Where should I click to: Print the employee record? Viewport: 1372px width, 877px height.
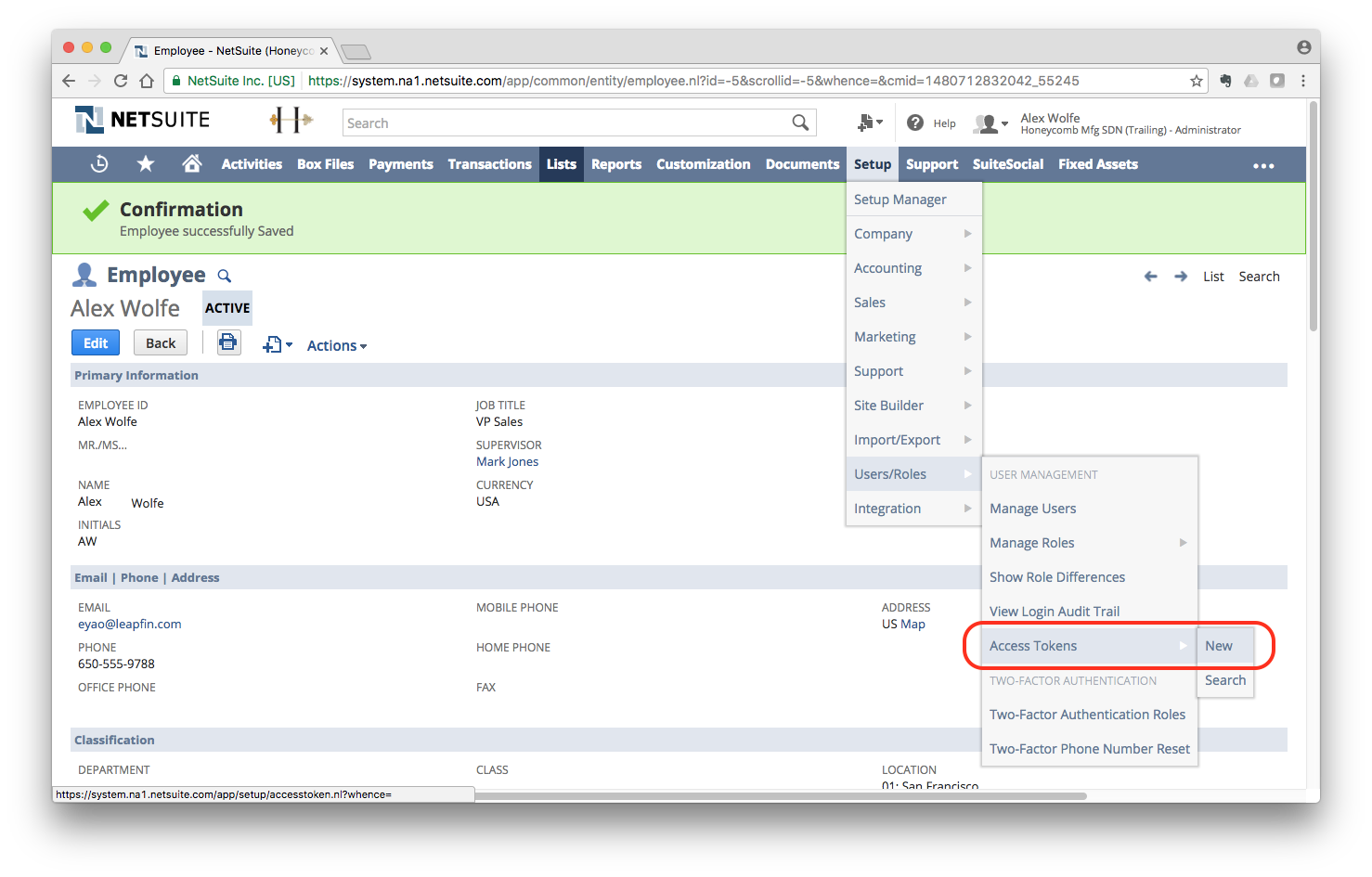228,342
